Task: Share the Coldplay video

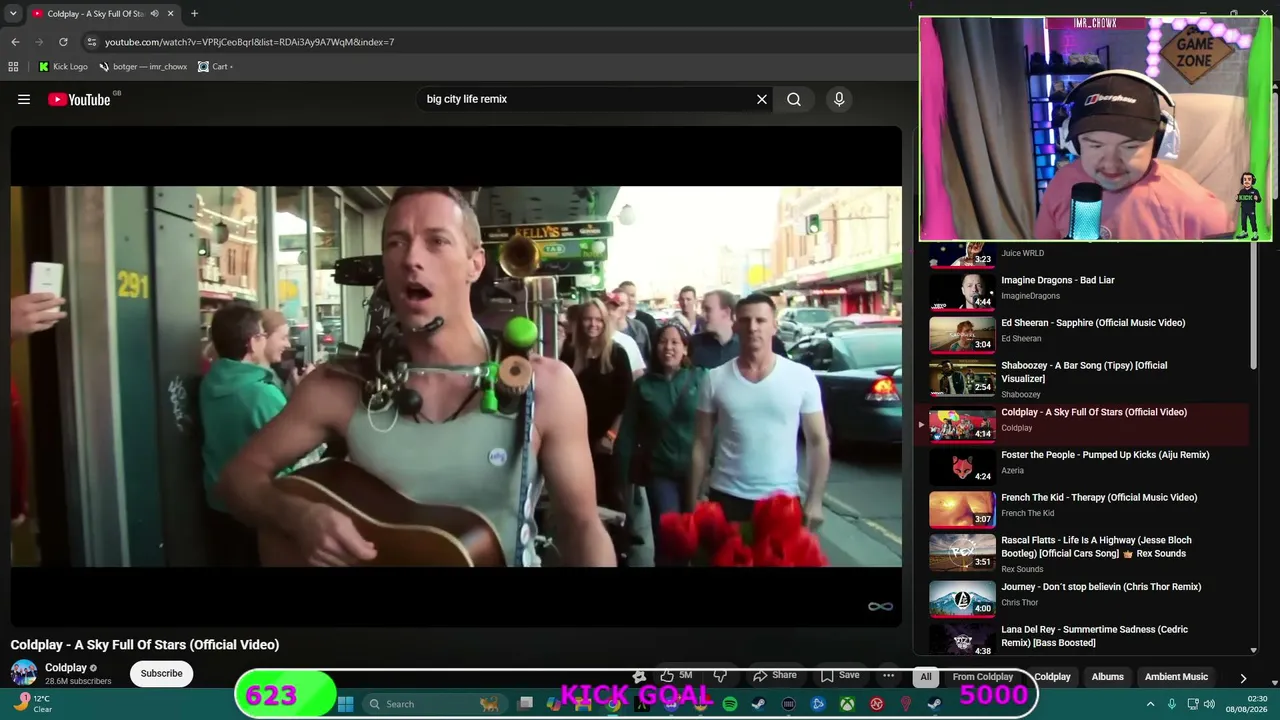Action: pos(775,676)
